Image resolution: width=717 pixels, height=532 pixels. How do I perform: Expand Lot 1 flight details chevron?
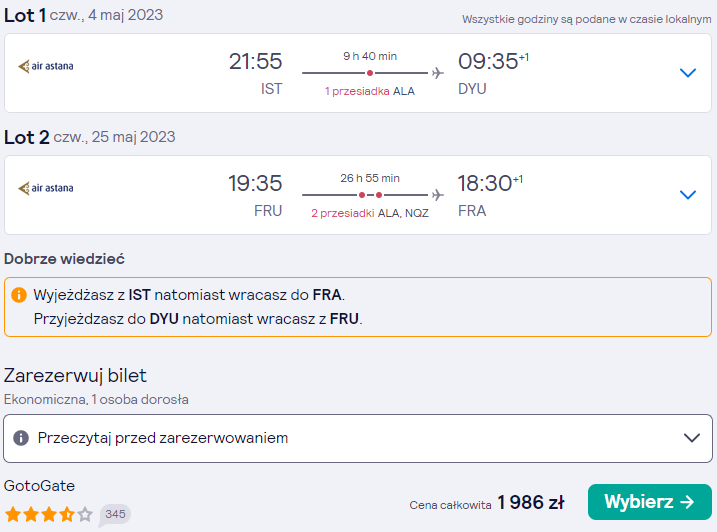[687, 73]
